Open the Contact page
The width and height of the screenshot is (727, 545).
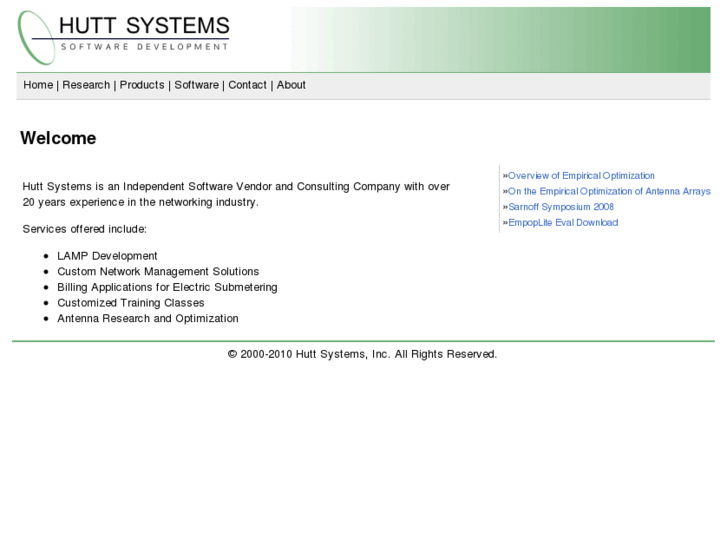click(x=247, y=85)
